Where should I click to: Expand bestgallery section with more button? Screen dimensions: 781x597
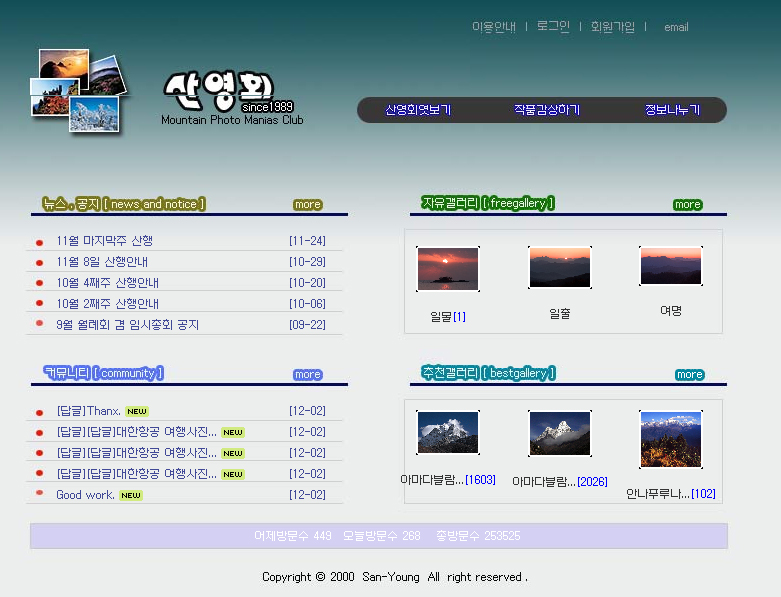pos(689,374)
